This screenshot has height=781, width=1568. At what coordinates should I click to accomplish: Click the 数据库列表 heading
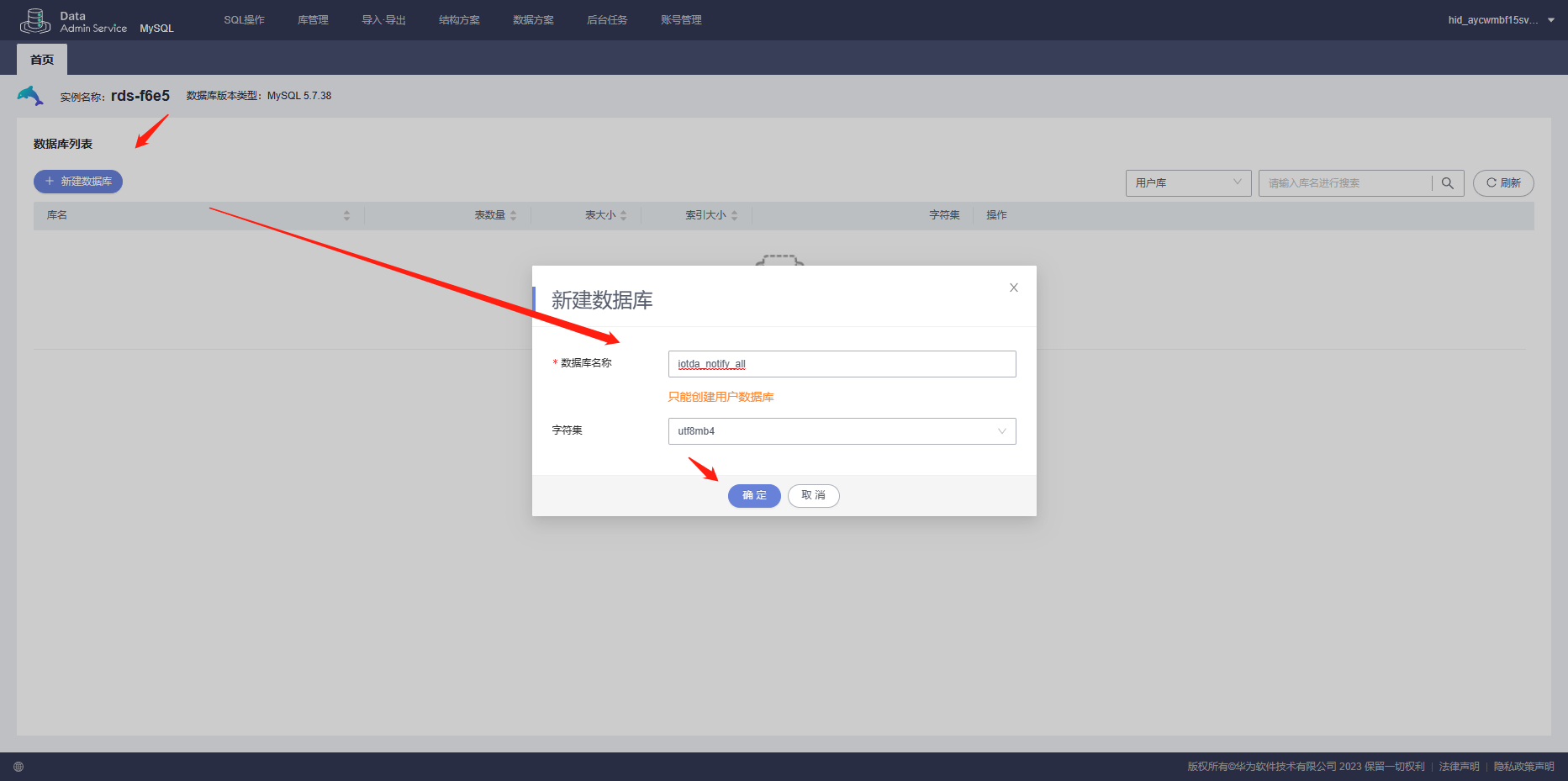click(x=63, y=145)
